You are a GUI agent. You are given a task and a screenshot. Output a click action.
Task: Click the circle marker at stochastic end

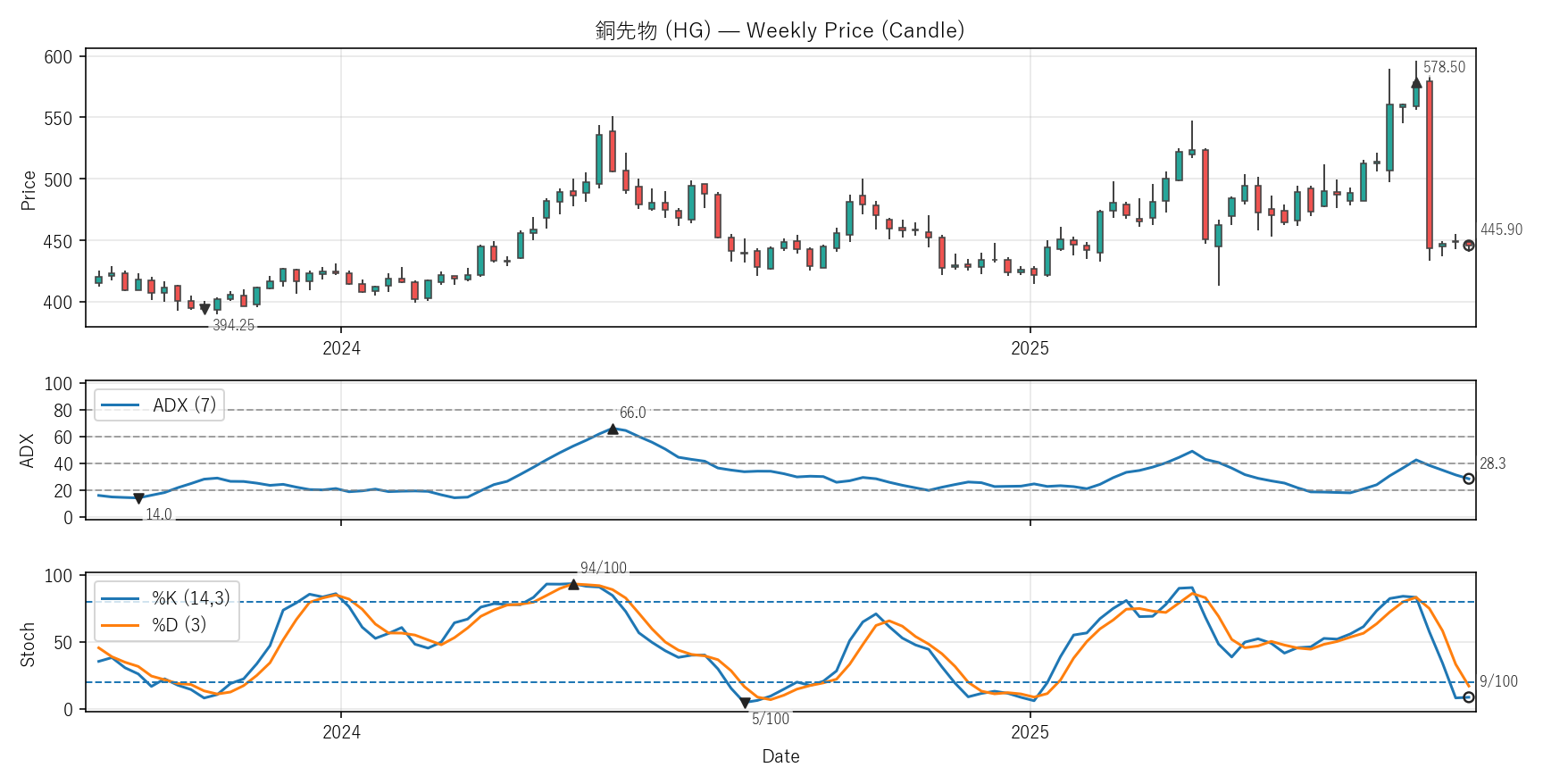(1469, 697)
